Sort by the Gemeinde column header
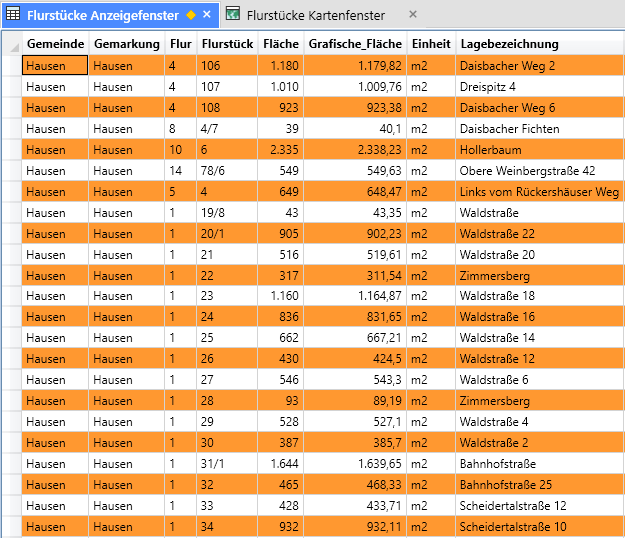 coord(55,44)
